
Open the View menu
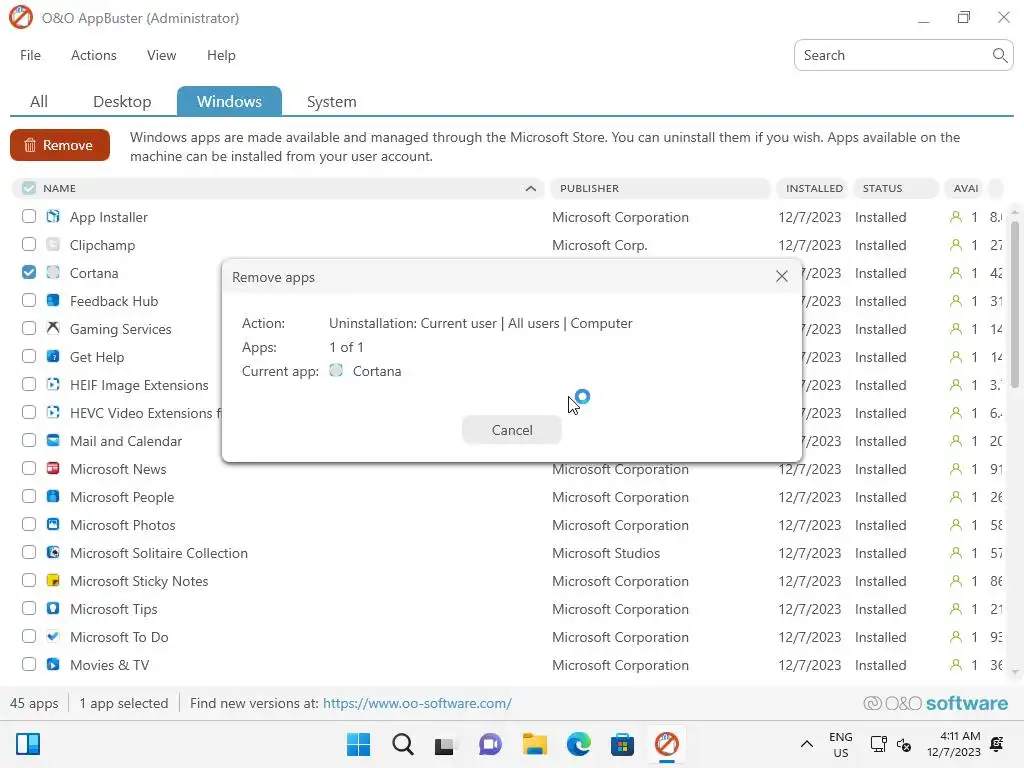(161, 56)
